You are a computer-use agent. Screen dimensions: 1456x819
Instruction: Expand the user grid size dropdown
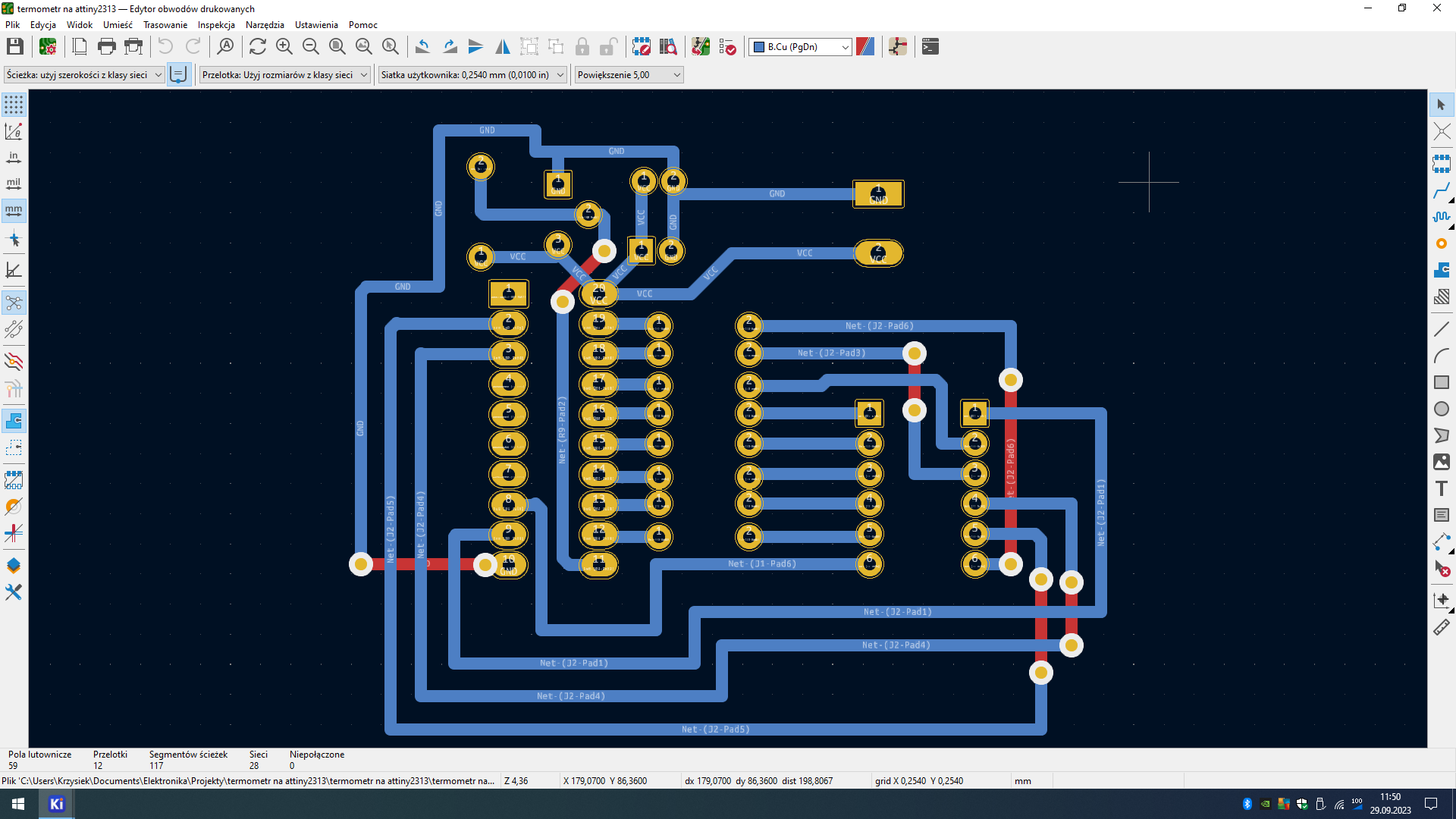coord(473,75)
